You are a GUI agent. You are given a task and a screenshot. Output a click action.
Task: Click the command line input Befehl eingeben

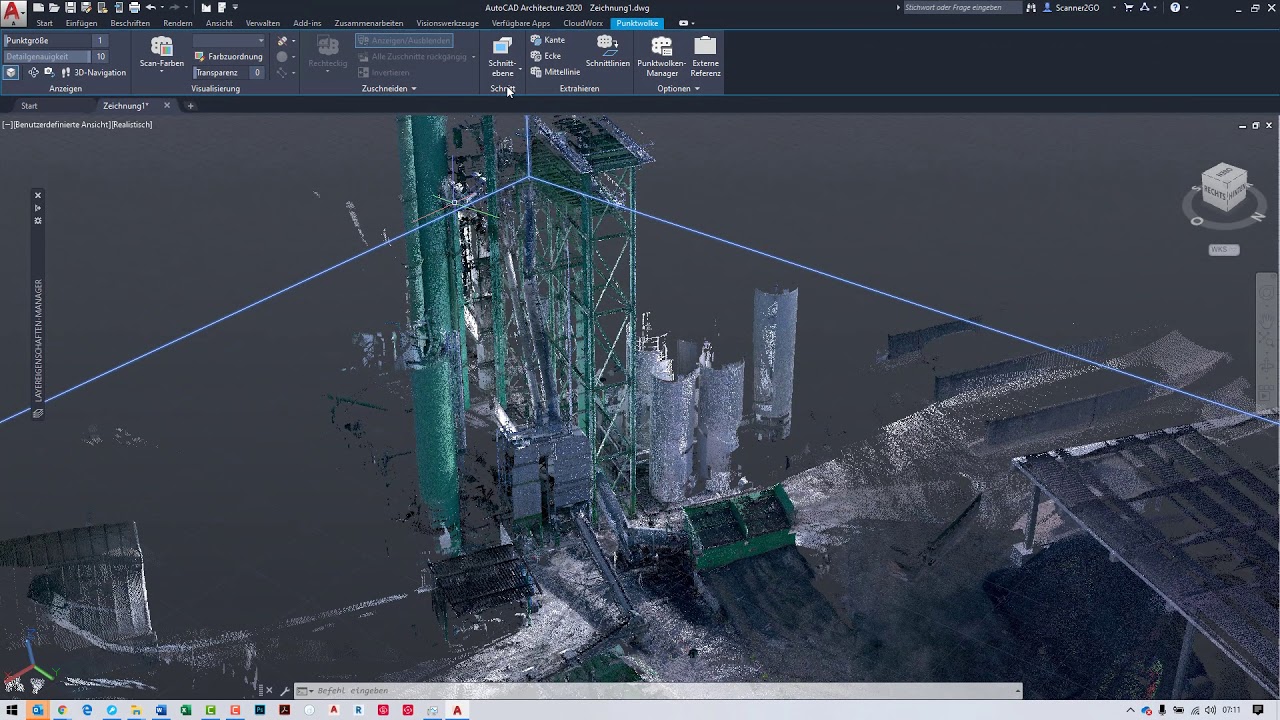point(660,691)
